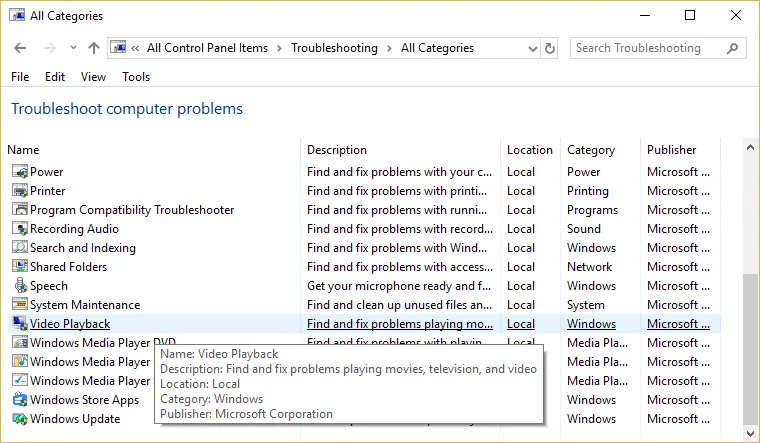Select the Windows Update name
Viewport: 760px width, 443px height.
(75, 419)
